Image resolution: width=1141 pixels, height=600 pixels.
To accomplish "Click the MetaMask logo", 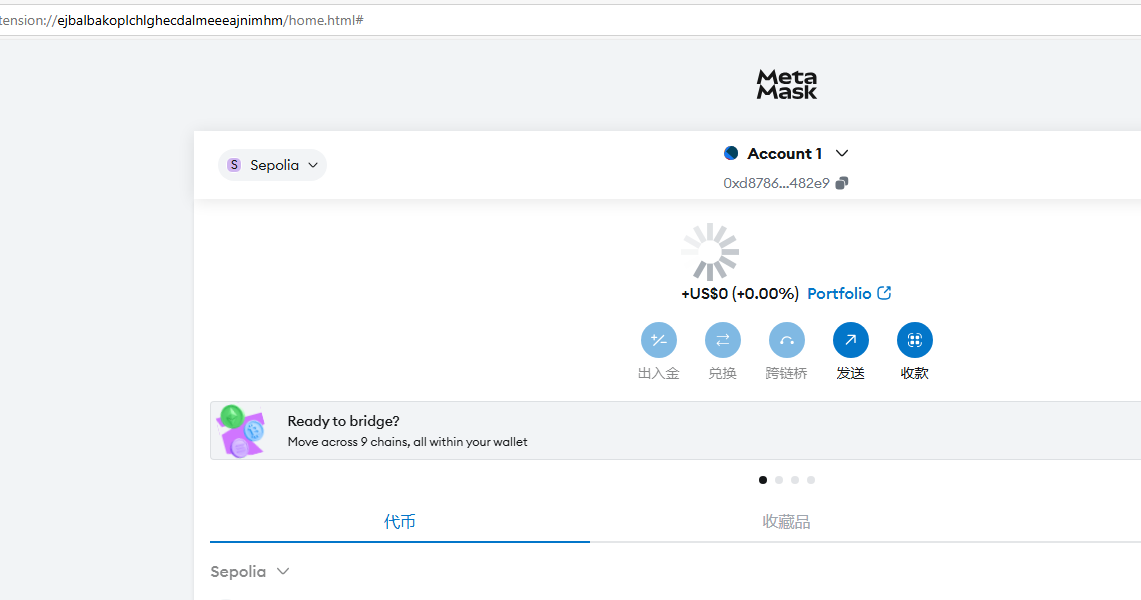I will (x=787, y=84).
